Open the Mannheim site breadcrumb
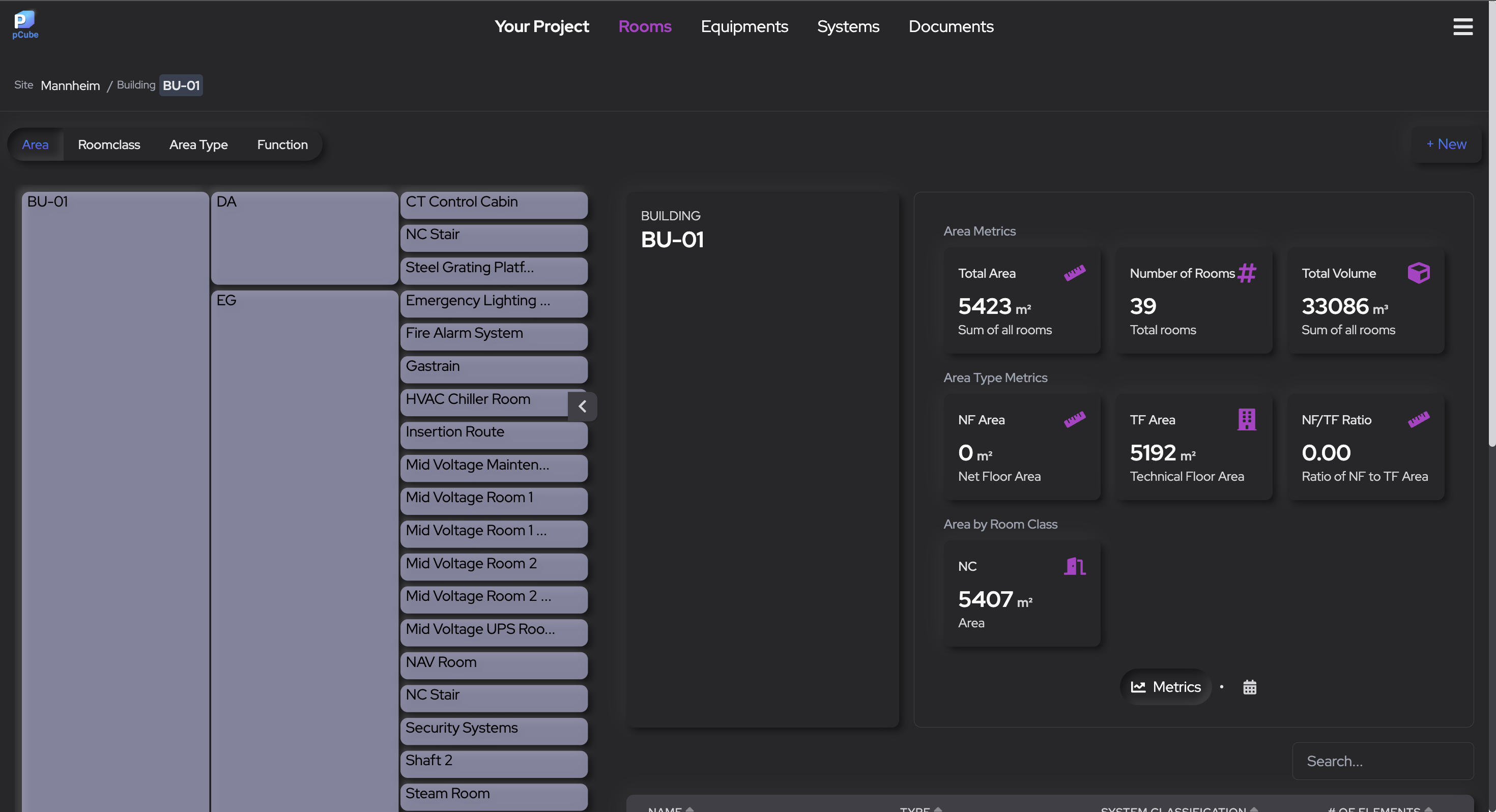This screenshot has width=1496, height=812. click(x=70, y=85)
